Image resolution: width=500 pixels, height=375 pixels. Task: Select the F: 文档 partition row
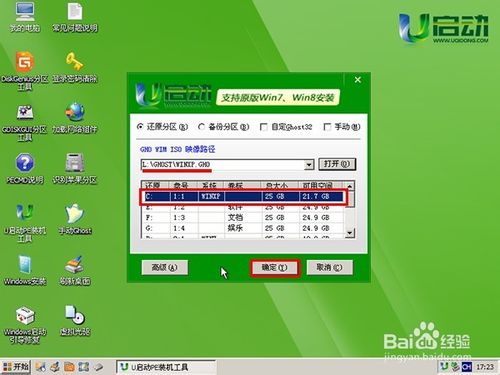243,218
